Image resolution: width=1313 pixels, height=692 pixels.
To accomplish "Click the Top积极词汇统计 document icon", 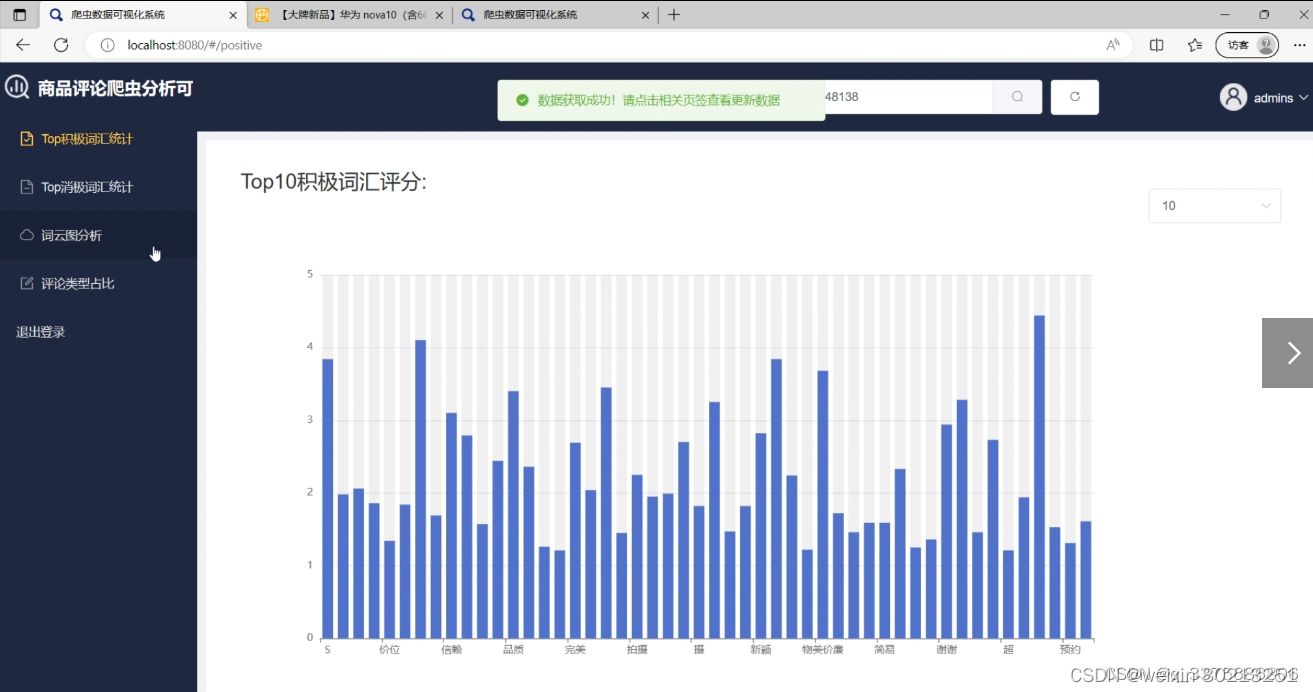I will 26,139.
